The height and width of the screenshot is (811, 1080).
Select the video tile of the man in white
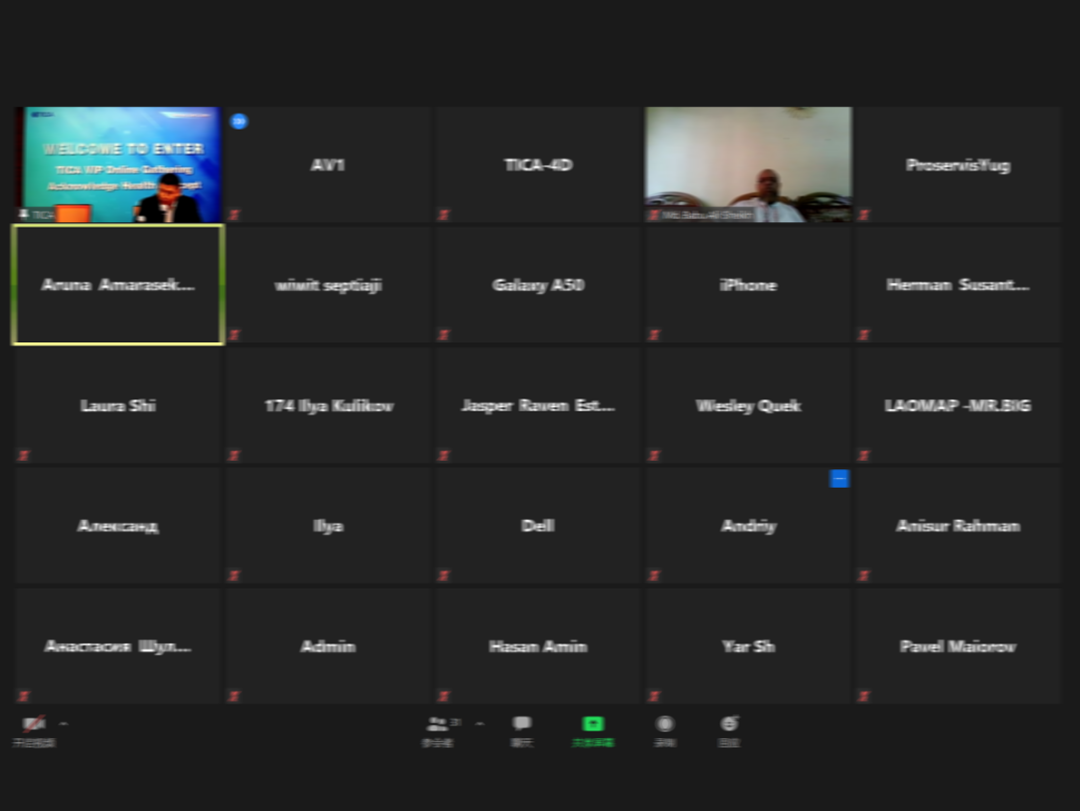coord(748,163)
